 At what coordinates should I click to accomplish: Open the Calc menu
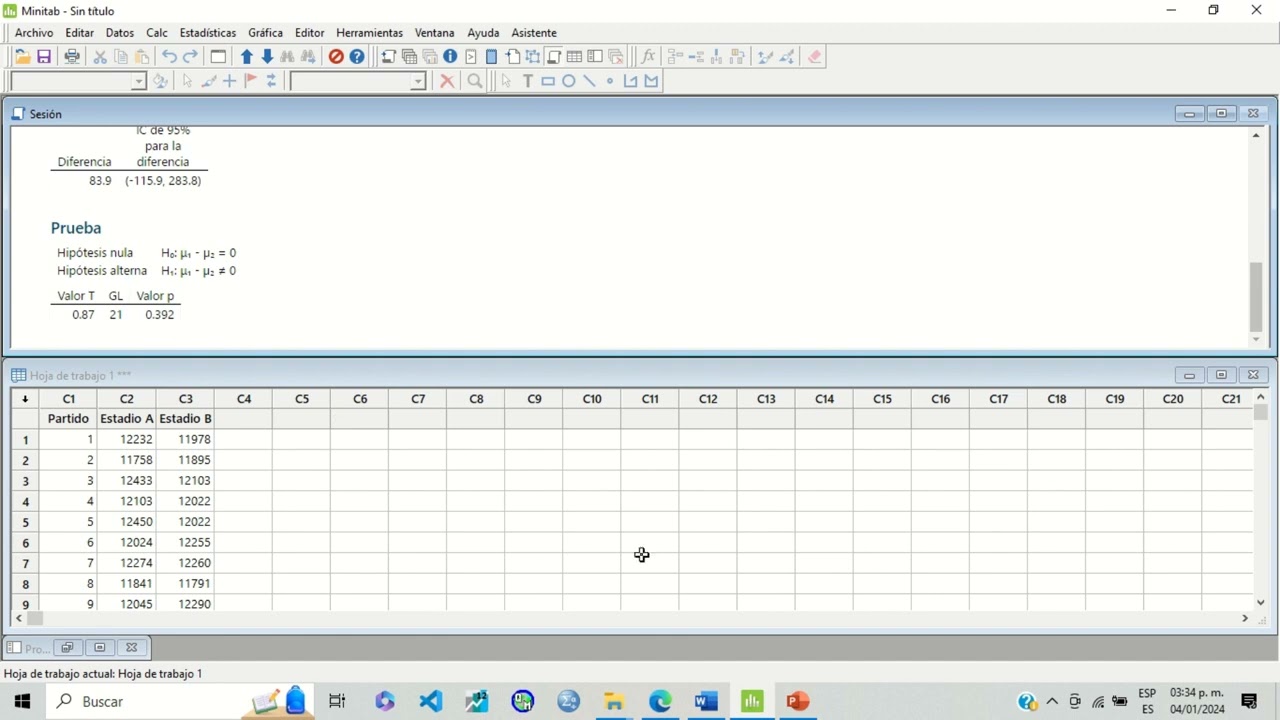[157, 33]
